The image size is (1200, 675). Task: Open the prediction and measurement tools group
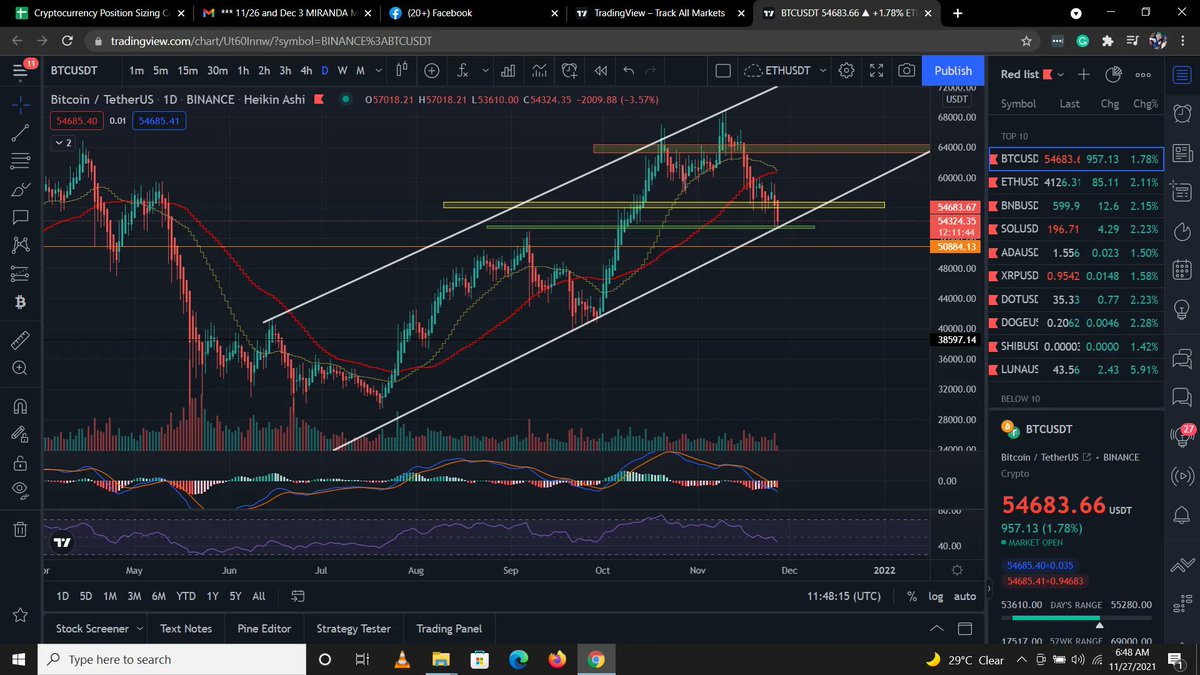(20, 273)
